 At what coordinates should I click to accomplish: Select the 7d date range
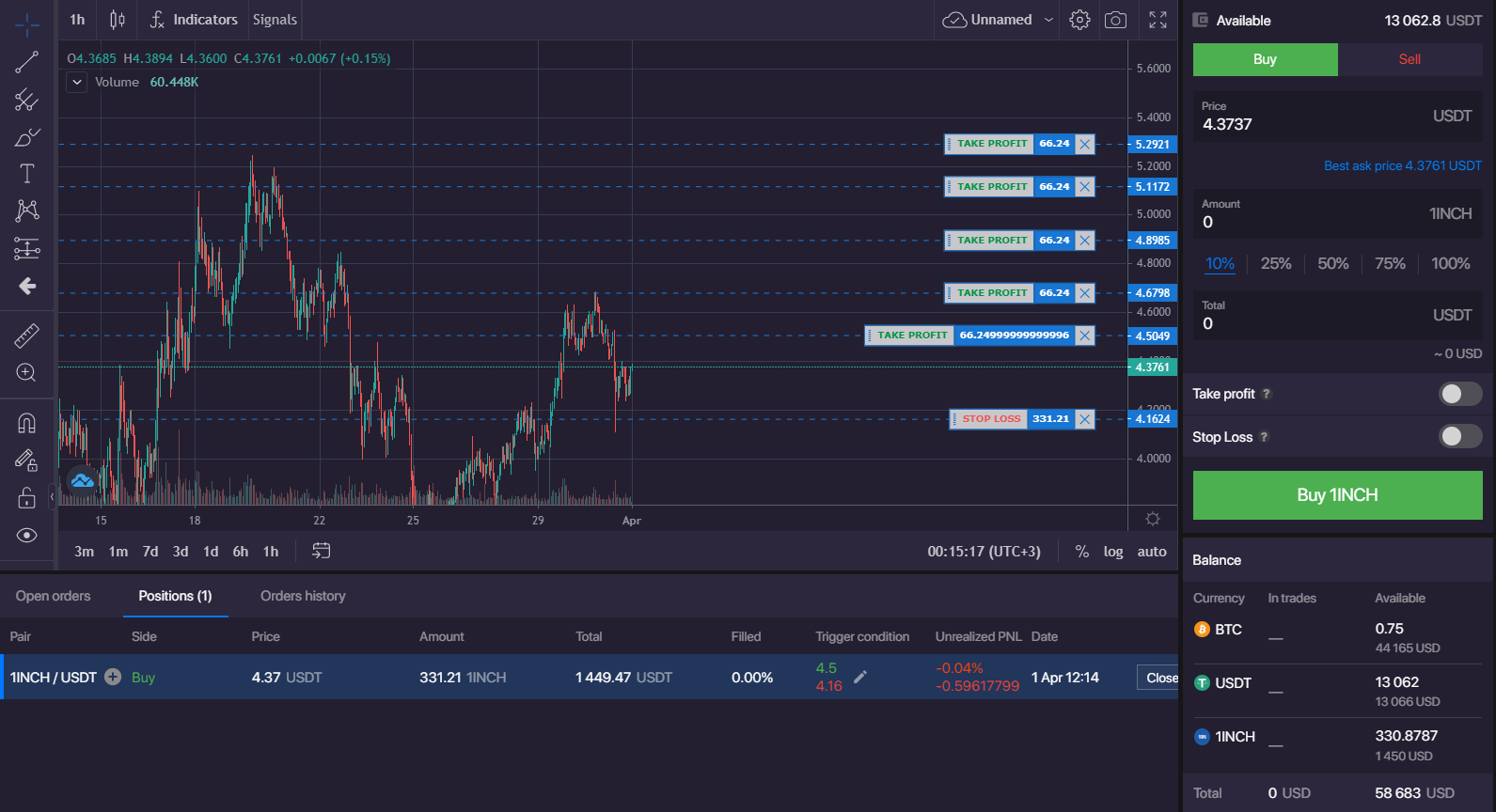click(150, 552)
